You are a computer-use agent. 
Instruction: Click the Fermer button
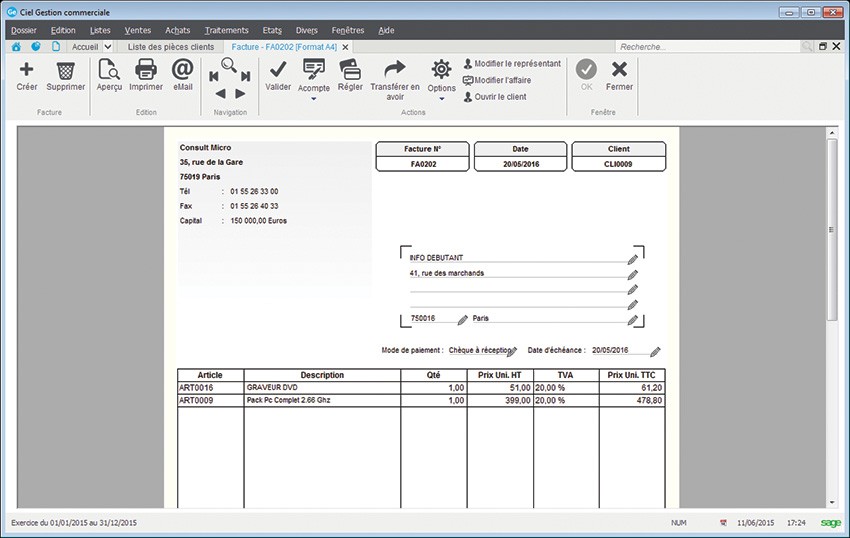click(619, 74)
